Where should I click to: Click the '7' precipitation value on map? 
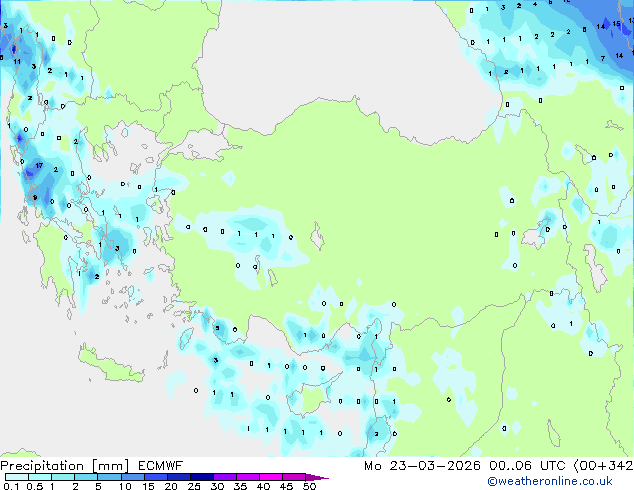point(602,59)
